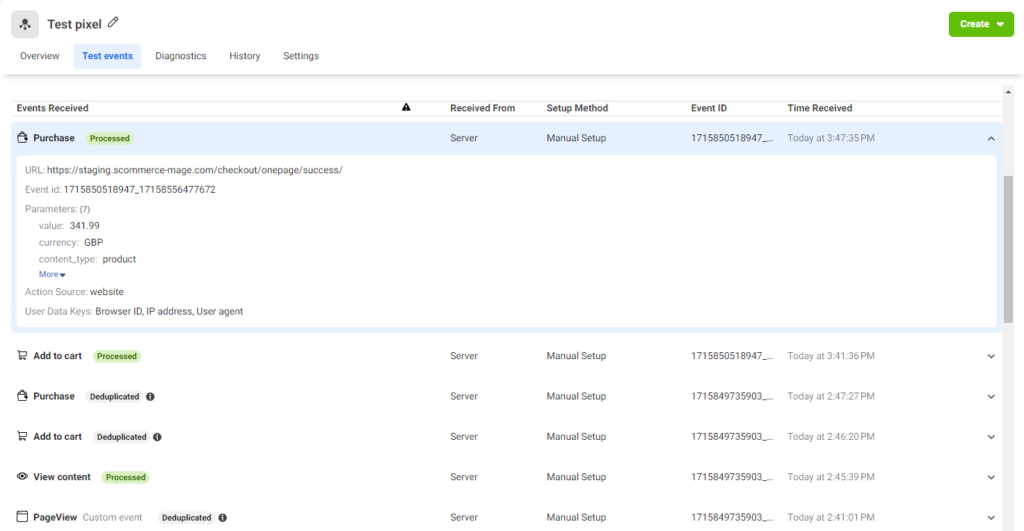Click the events list vertical scrollbar thumb
The image size is (1024, 531).
[1008, 249]
